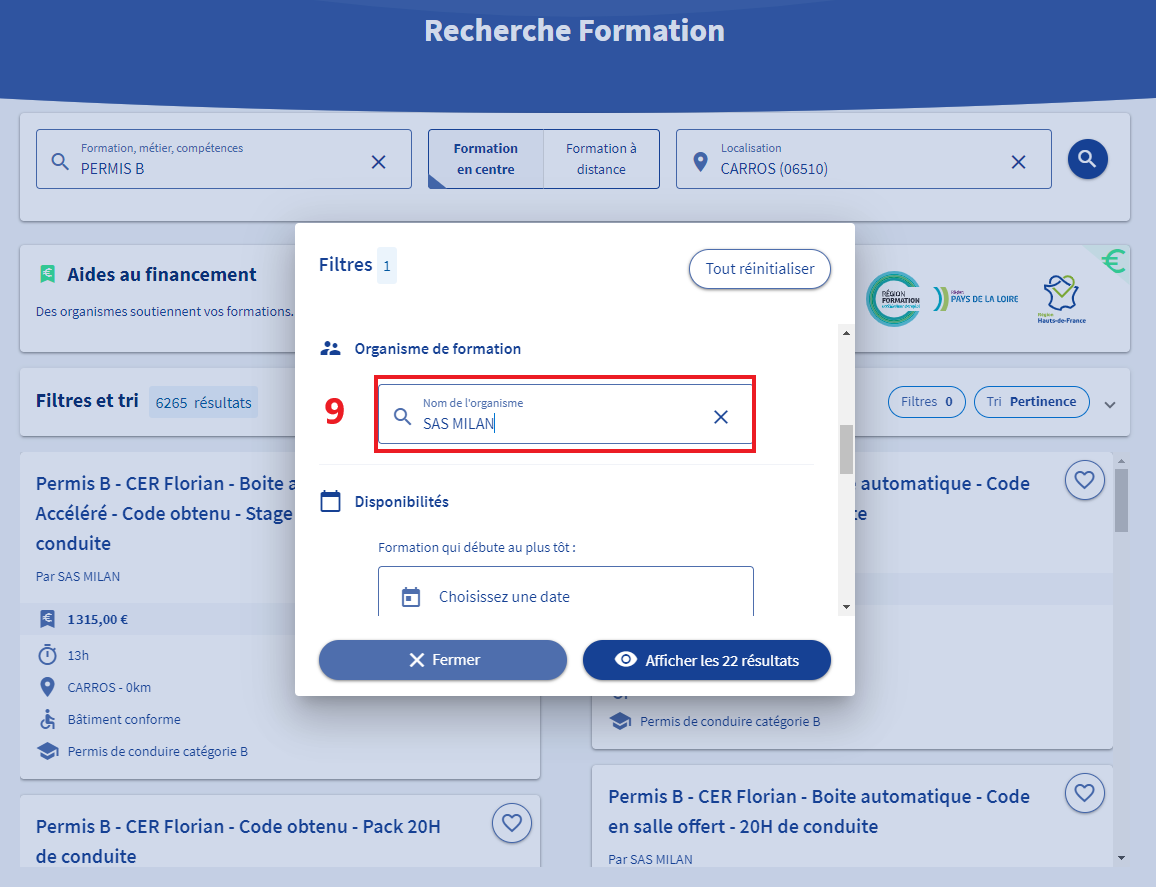Favorite the Code obtenu Pack 20H course
Viewport: 1156px width, 887px height.
pos(512,823)
